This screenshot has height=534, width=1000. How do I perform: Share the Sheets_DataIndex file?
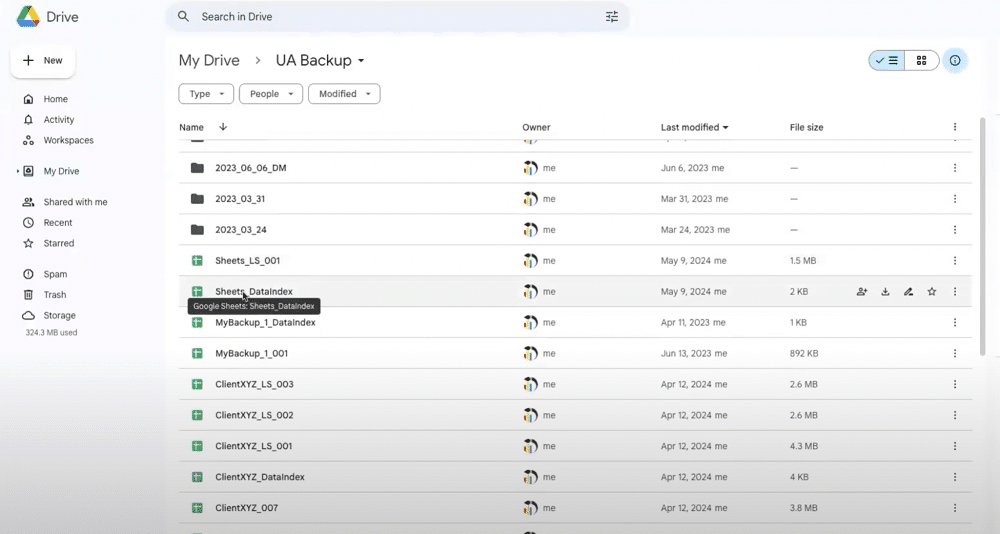pyautogui.click(x=862, y=292)
